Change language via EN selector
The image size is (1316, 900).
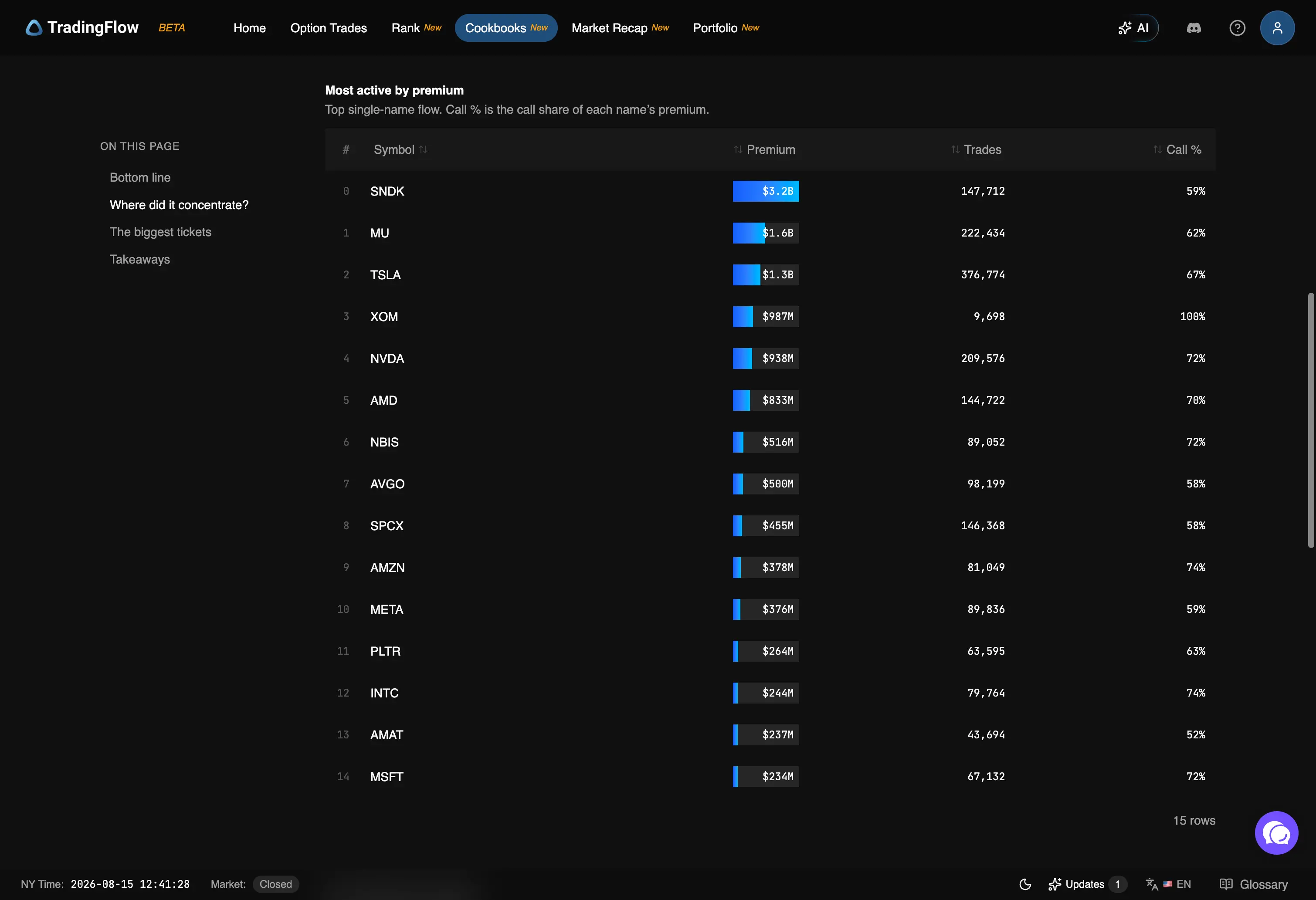1169,884
